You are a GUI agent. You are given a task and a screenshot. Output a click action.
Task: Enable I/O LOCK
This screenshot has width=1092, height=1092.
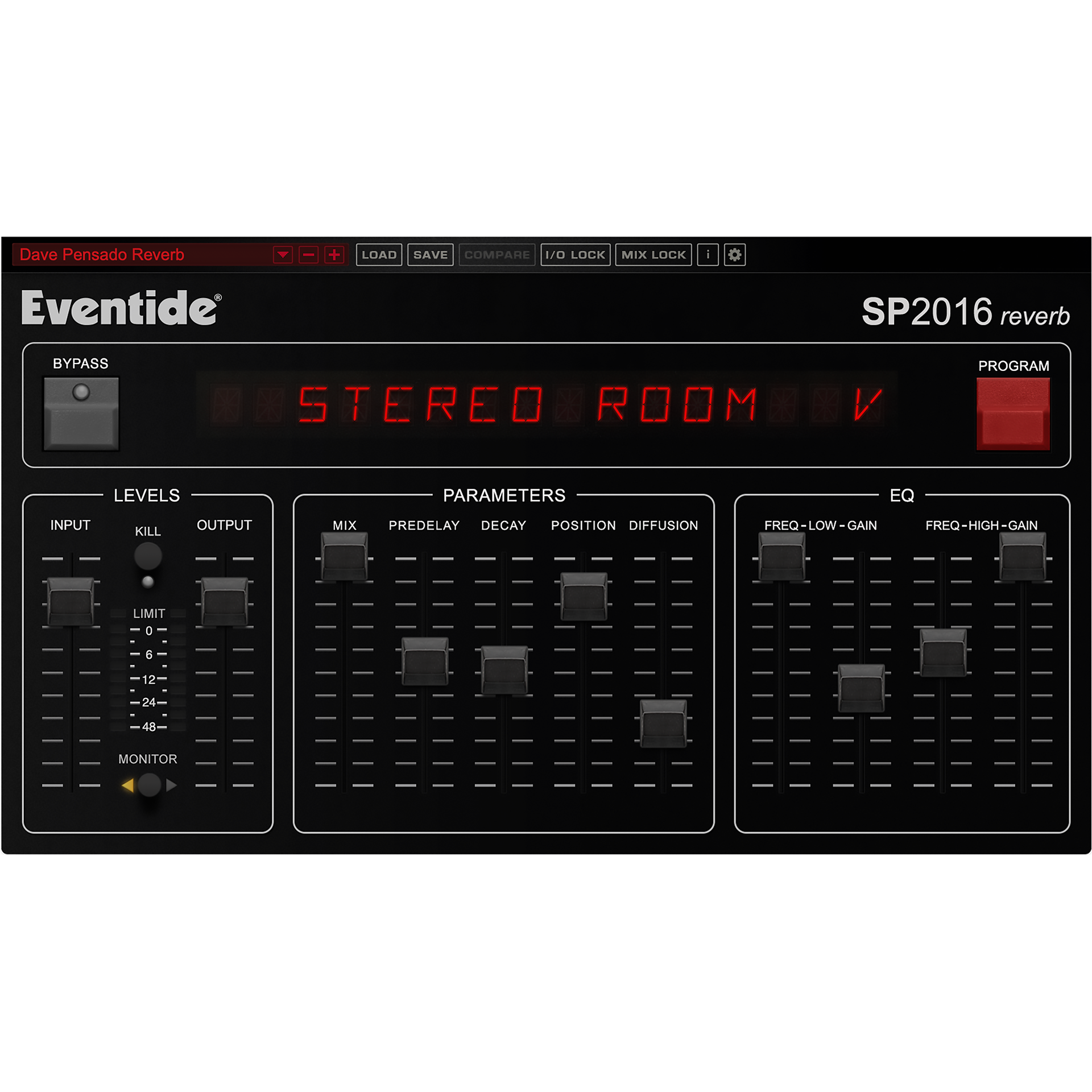pos(575,255)
